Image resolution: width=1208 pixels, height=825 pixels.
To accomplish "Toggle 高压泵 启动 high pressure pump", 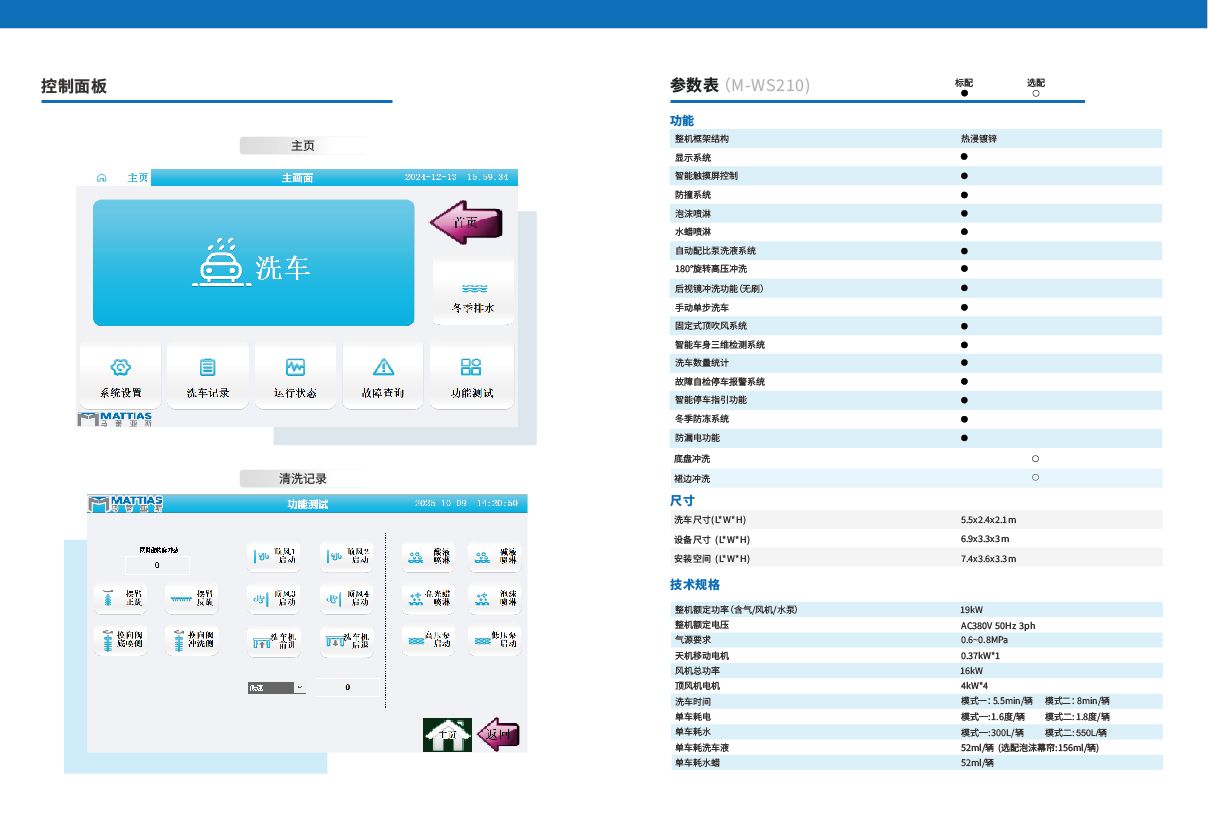I will [429, 638].
